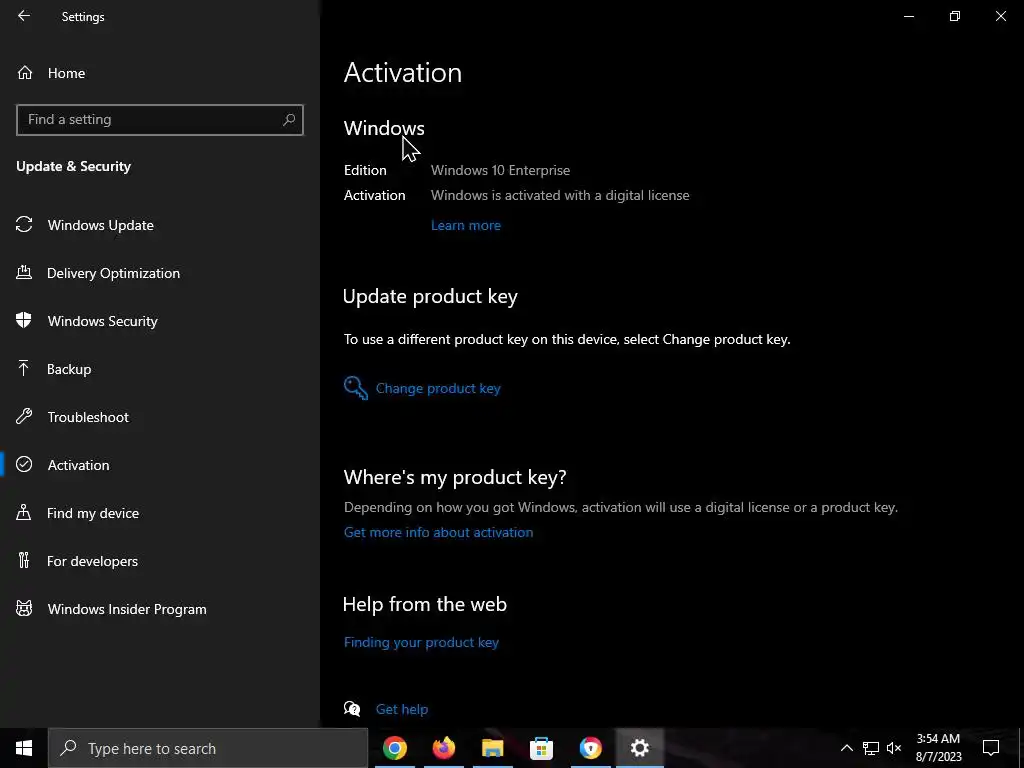Screen dimensions: 1024x768
Task: Click the Windows Insider cat icon
Action: click(24, 609)
